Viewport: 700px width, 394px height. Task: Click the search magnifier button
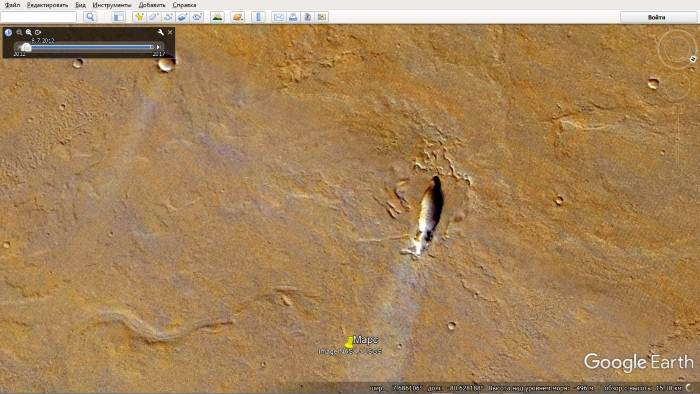tap(90, 17)
